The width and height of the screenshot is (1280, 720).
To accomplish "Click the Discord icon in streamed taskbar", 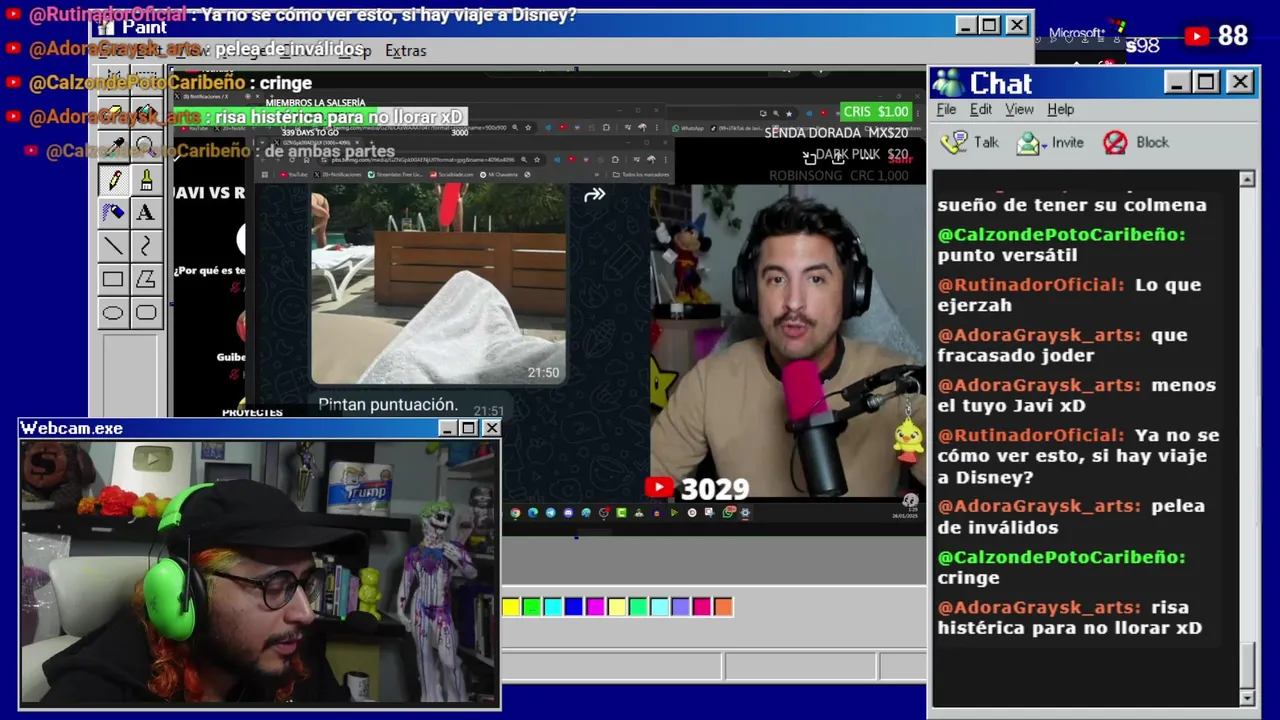I will click(x=568, y=513).
